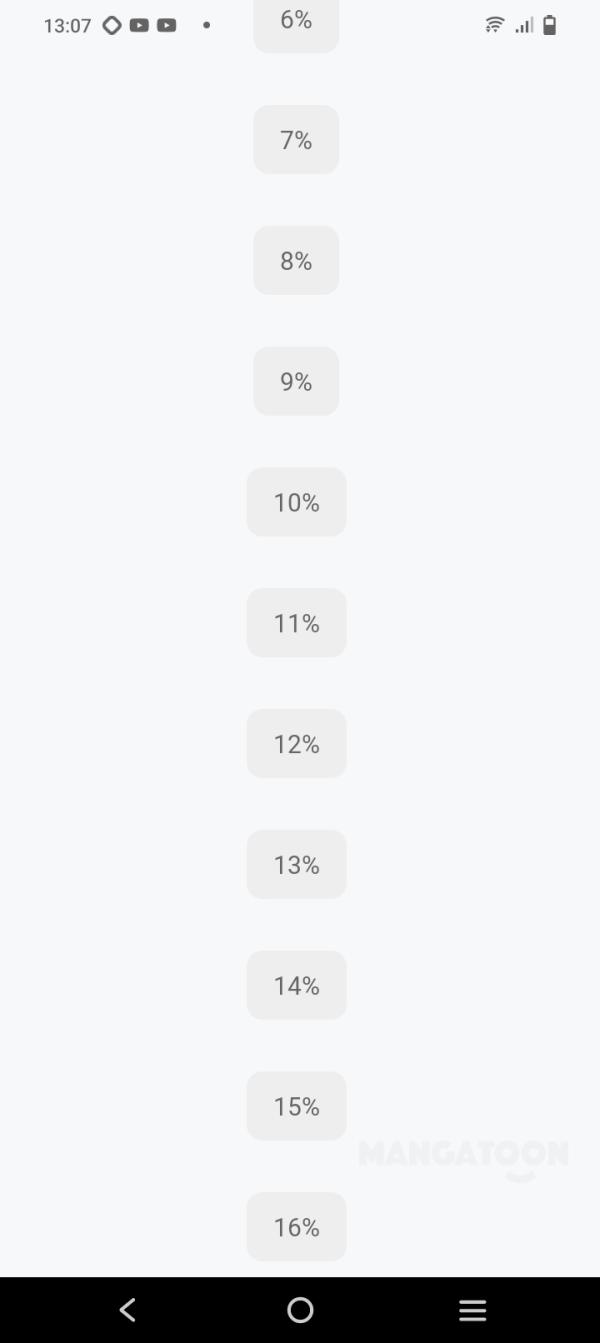Screen dimensions: 600x1343
Task: Choose 13% from the list
Action: click(x=296, y=865)
